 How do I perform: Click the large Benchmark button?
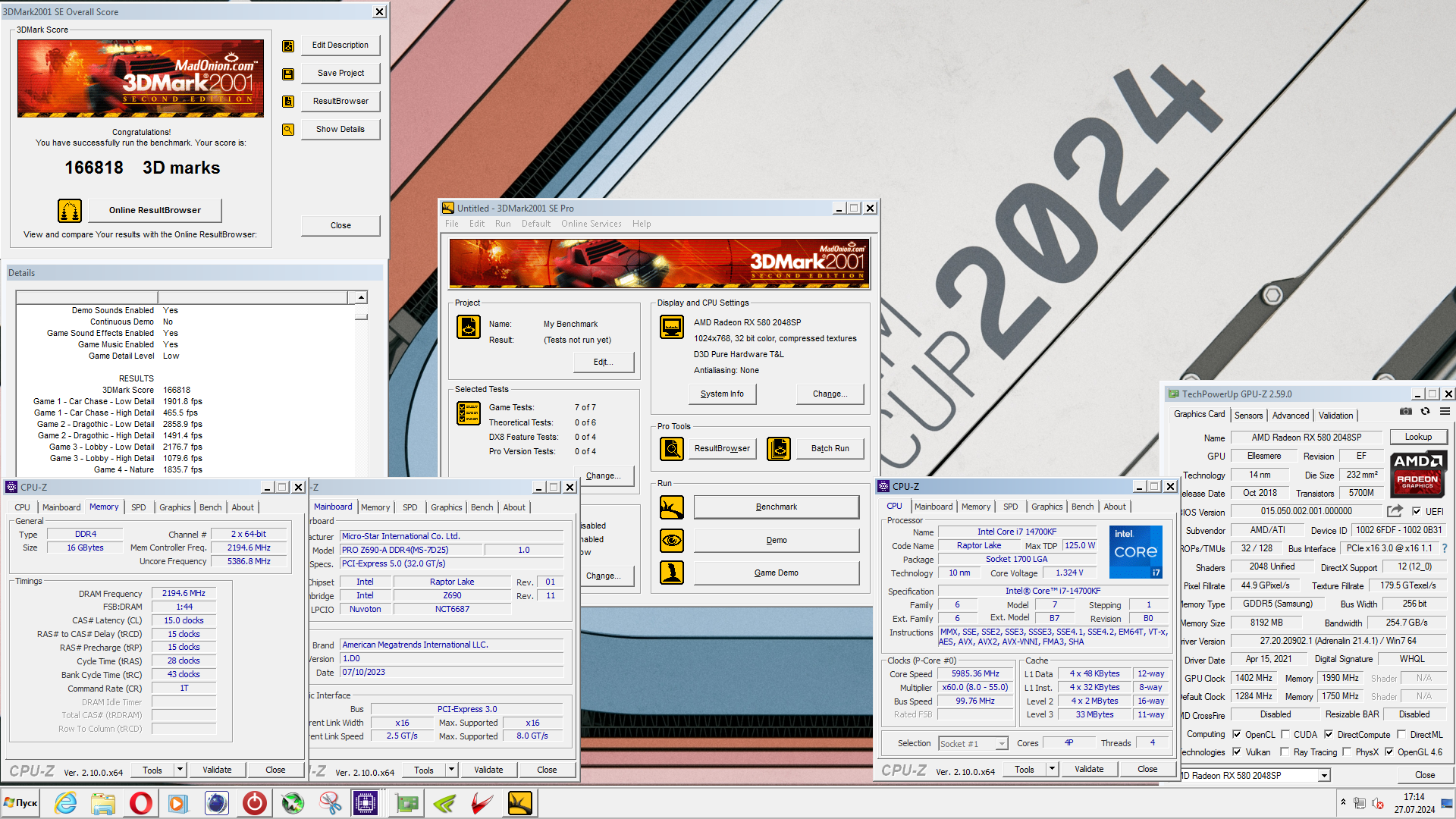(776, 507)
